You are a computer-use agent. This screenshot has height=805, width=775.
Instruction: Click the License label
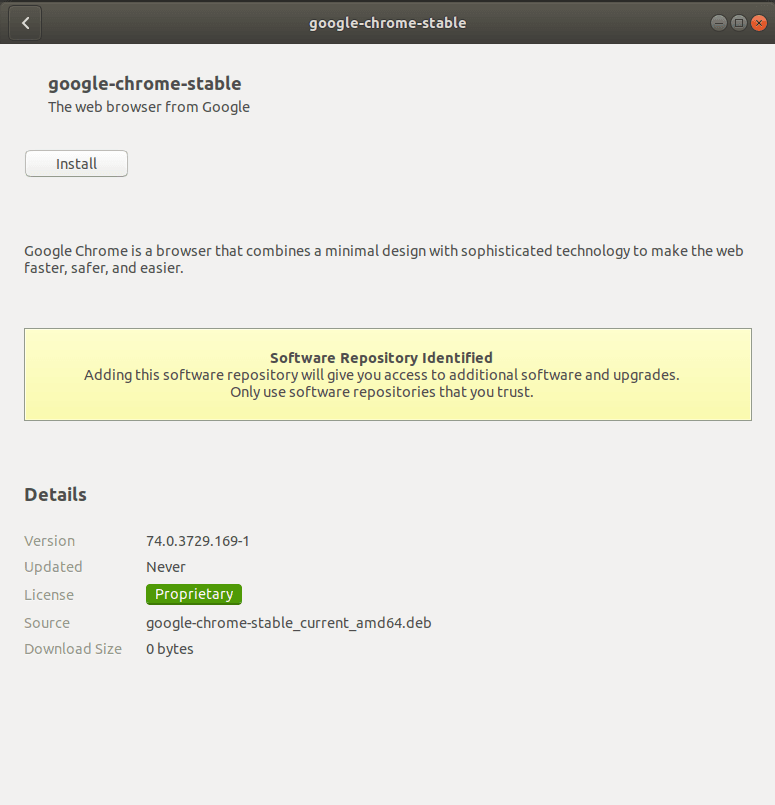[49, 595]
